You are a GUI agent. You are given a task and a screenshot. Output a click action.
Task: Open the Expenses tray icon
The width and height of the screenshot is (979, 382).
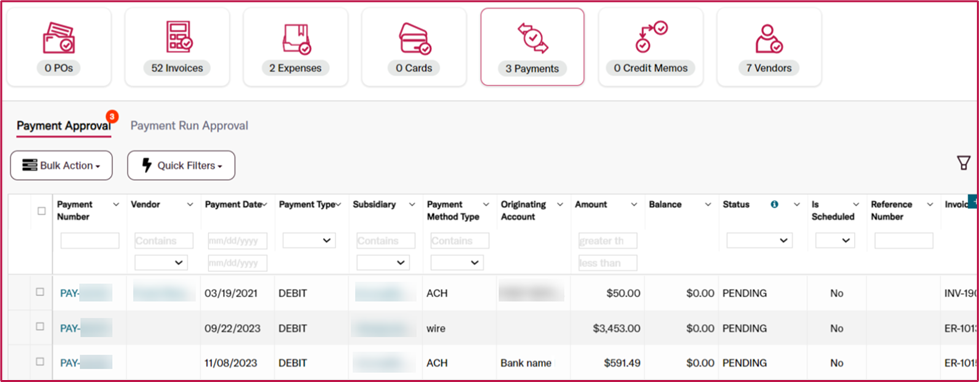[x=296, y=38]
